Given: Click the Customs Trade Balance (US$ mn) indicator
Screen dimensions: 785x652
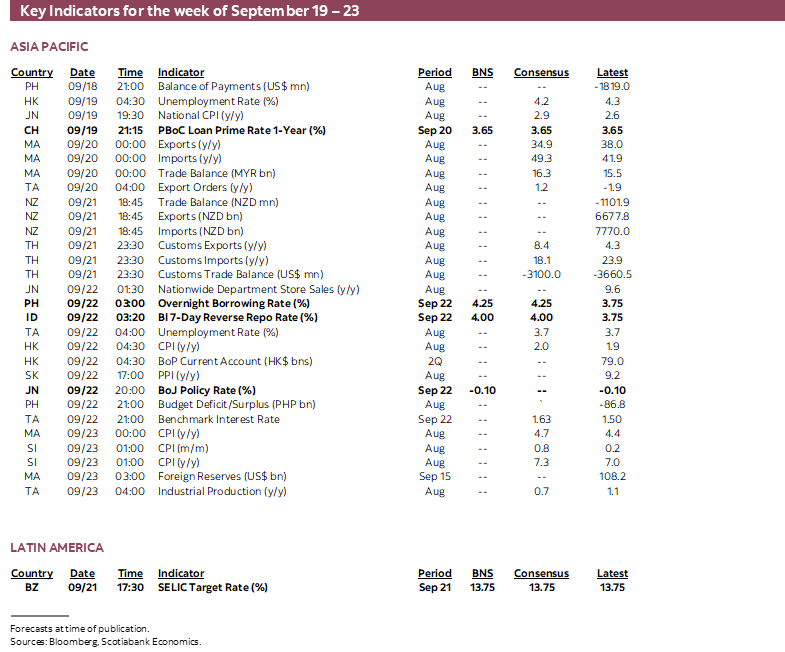Looking at the screenshot, I should (x=240, y=274).
